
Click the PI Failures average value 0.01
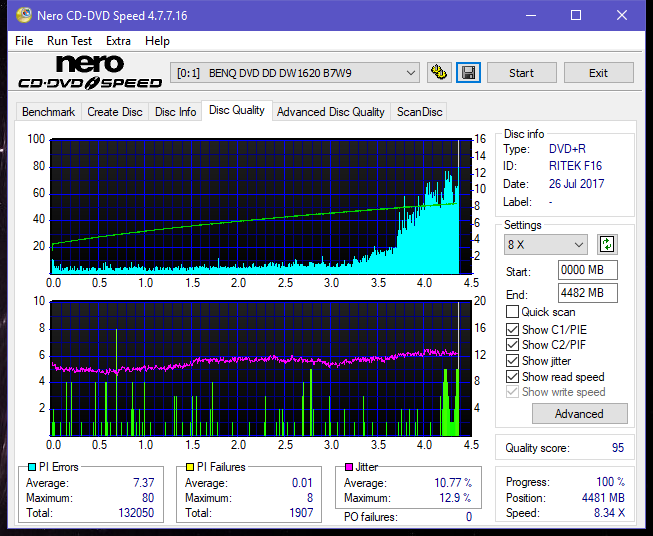[x=302, y=483]
